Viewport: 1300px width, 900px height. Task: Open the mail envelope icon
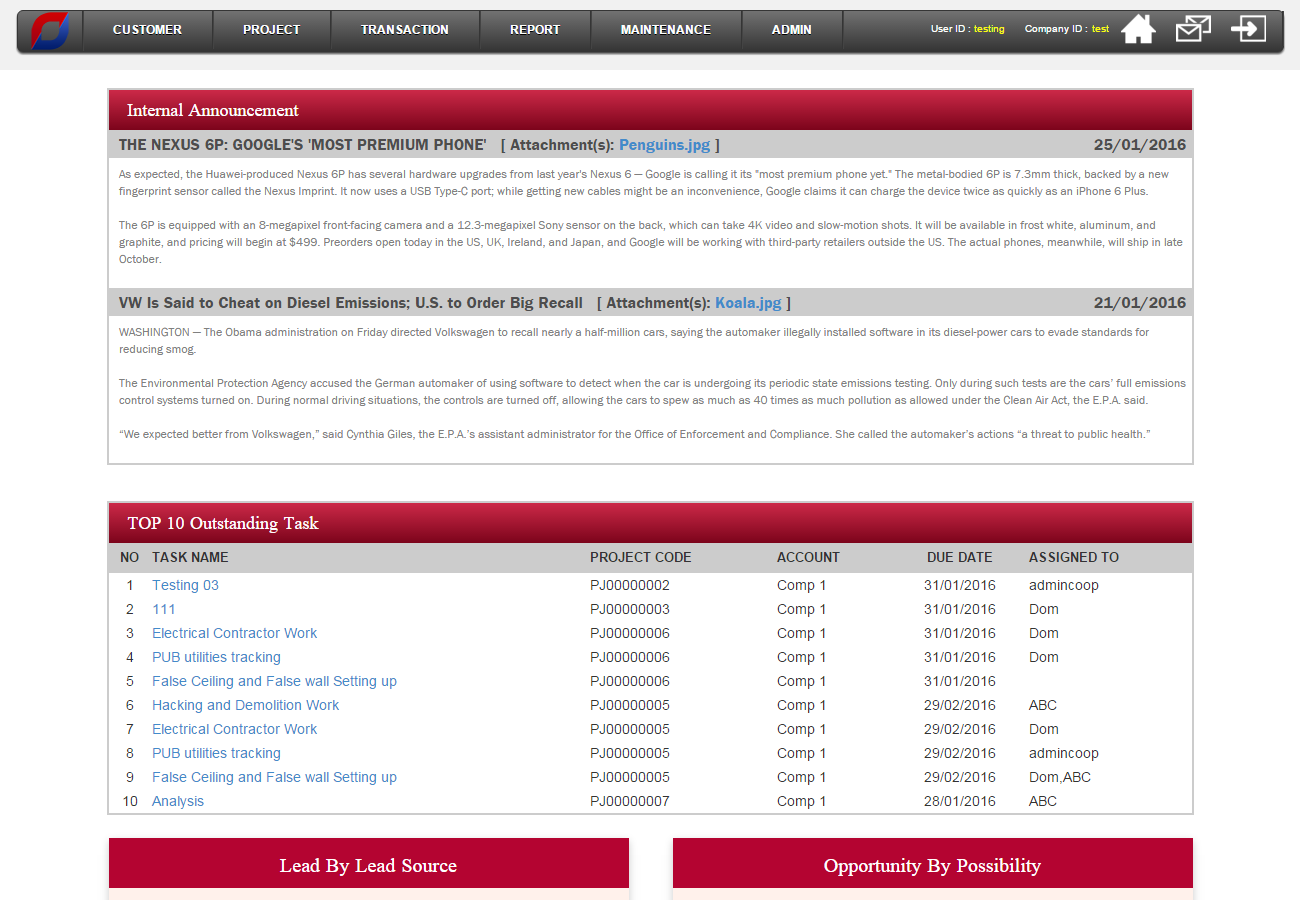(x=1193, y=29)
